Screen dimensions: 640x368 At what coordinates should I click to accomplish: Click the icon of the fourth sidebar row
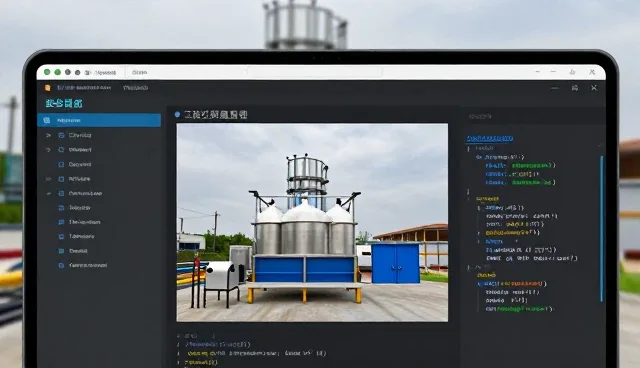click(61, 164)
